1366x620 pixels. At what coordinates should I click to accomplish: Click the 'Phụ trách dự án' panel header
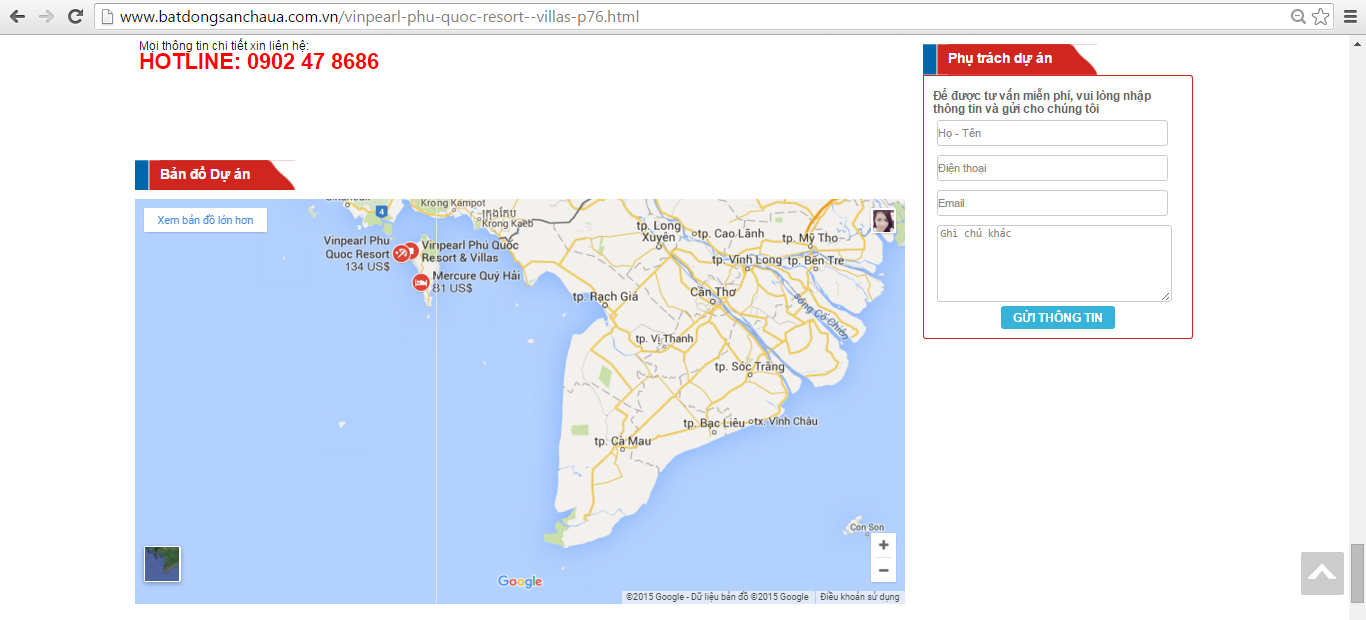pyautogui.click(x=1010, y=59)
